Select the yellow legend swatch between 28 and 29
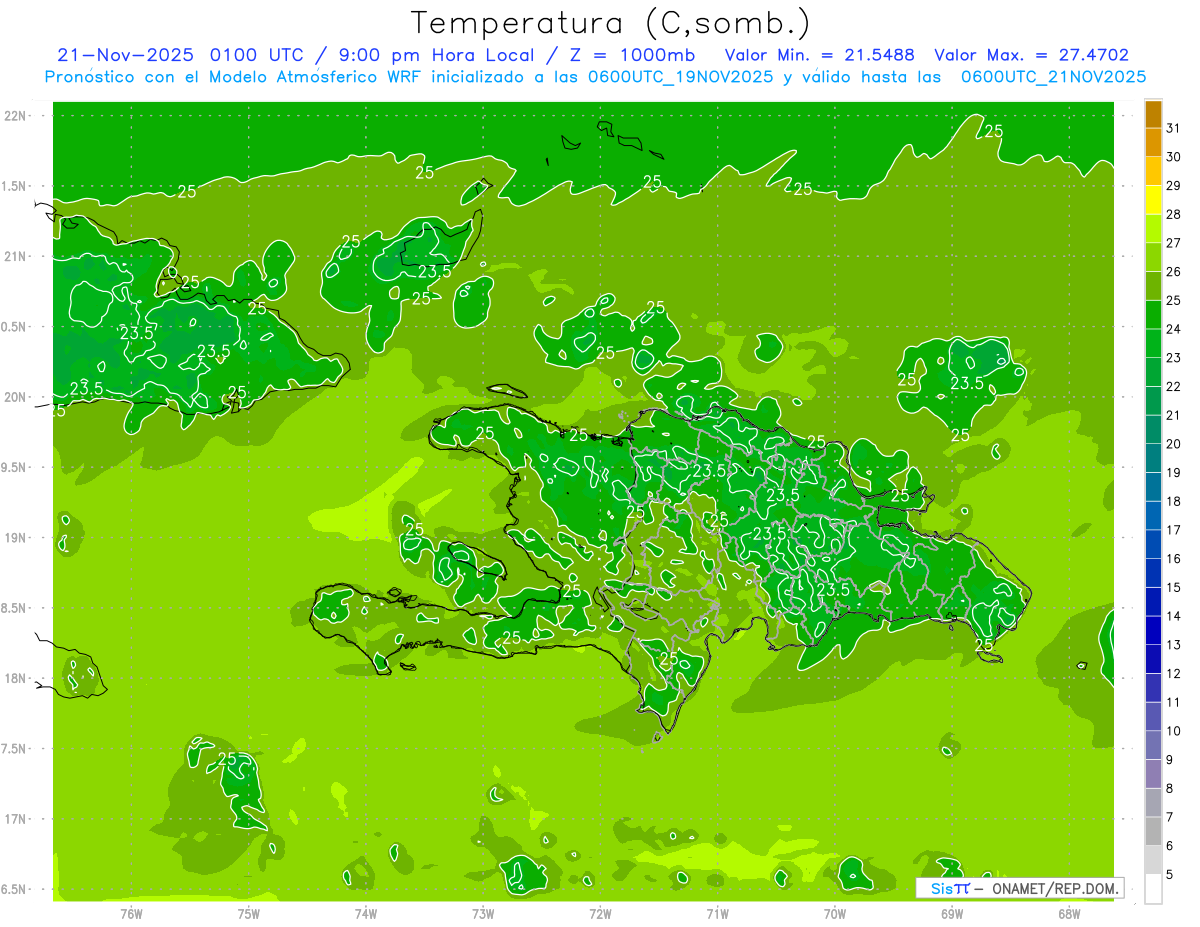1200x927 pixels. [1153, 200]
